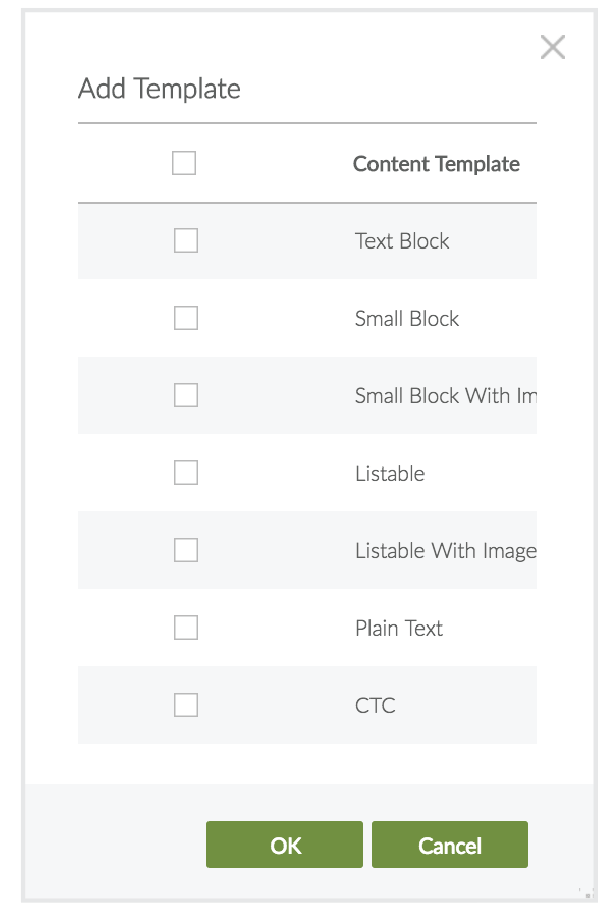Select the Listable With Image checkbox
This screenshot has width=608, height=916.
tap(186, 550)
